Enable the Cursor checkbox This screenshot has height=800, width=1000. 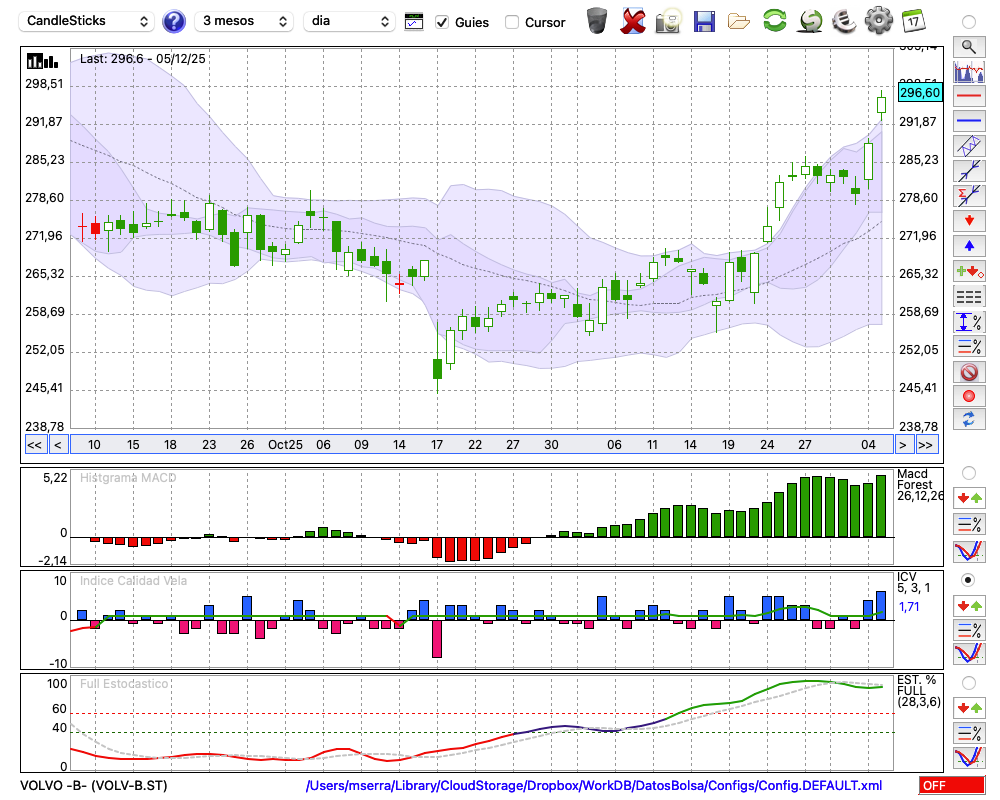(512, 22)
